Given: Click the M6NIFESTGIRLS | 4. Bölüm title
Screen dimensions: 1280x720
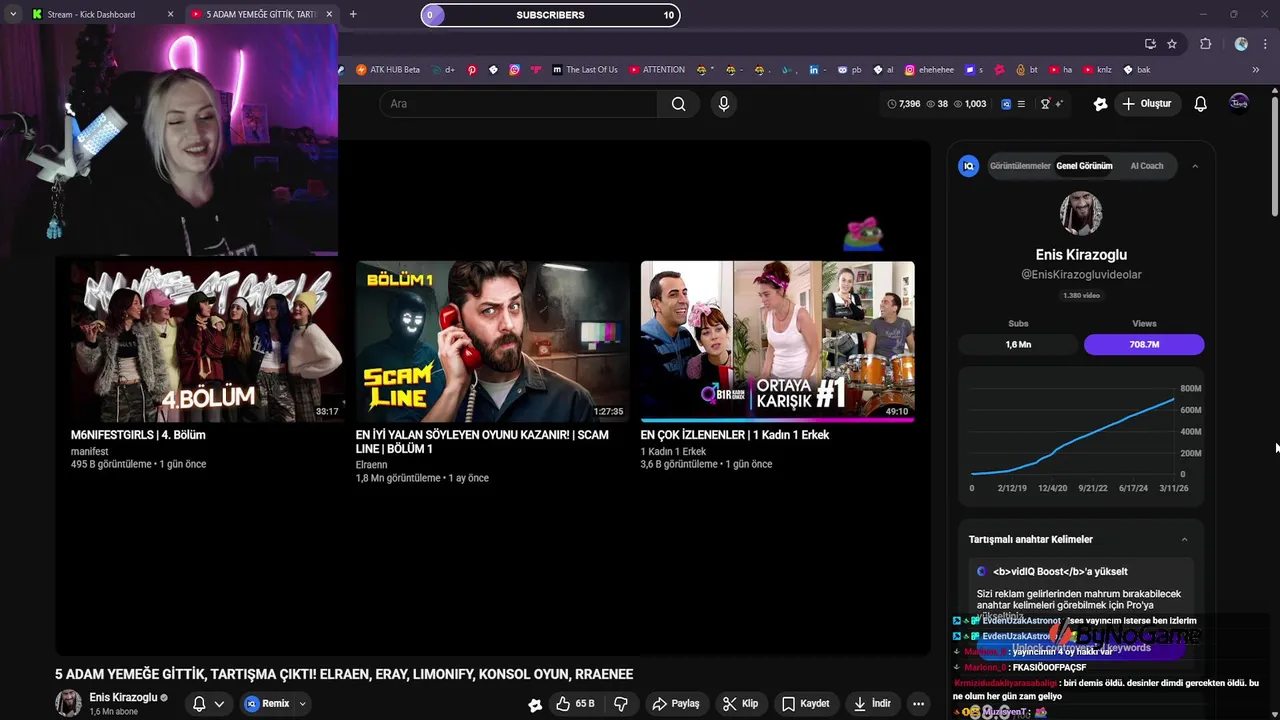Looking at the screenshot, I should pos(138,435).
